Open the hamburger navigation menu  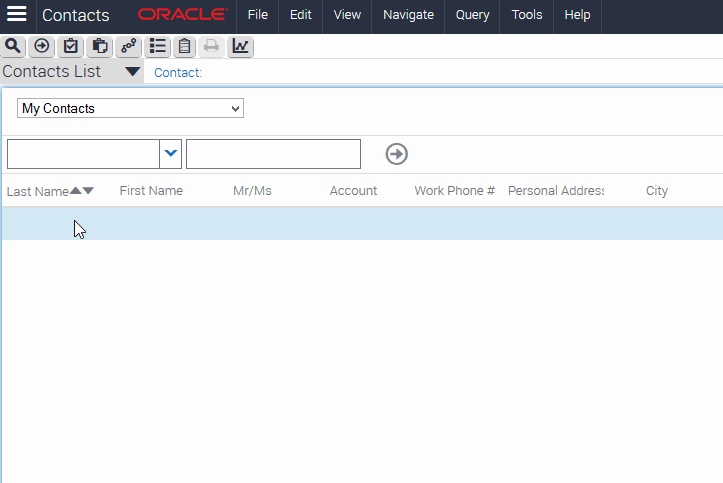tap(17, 14)
